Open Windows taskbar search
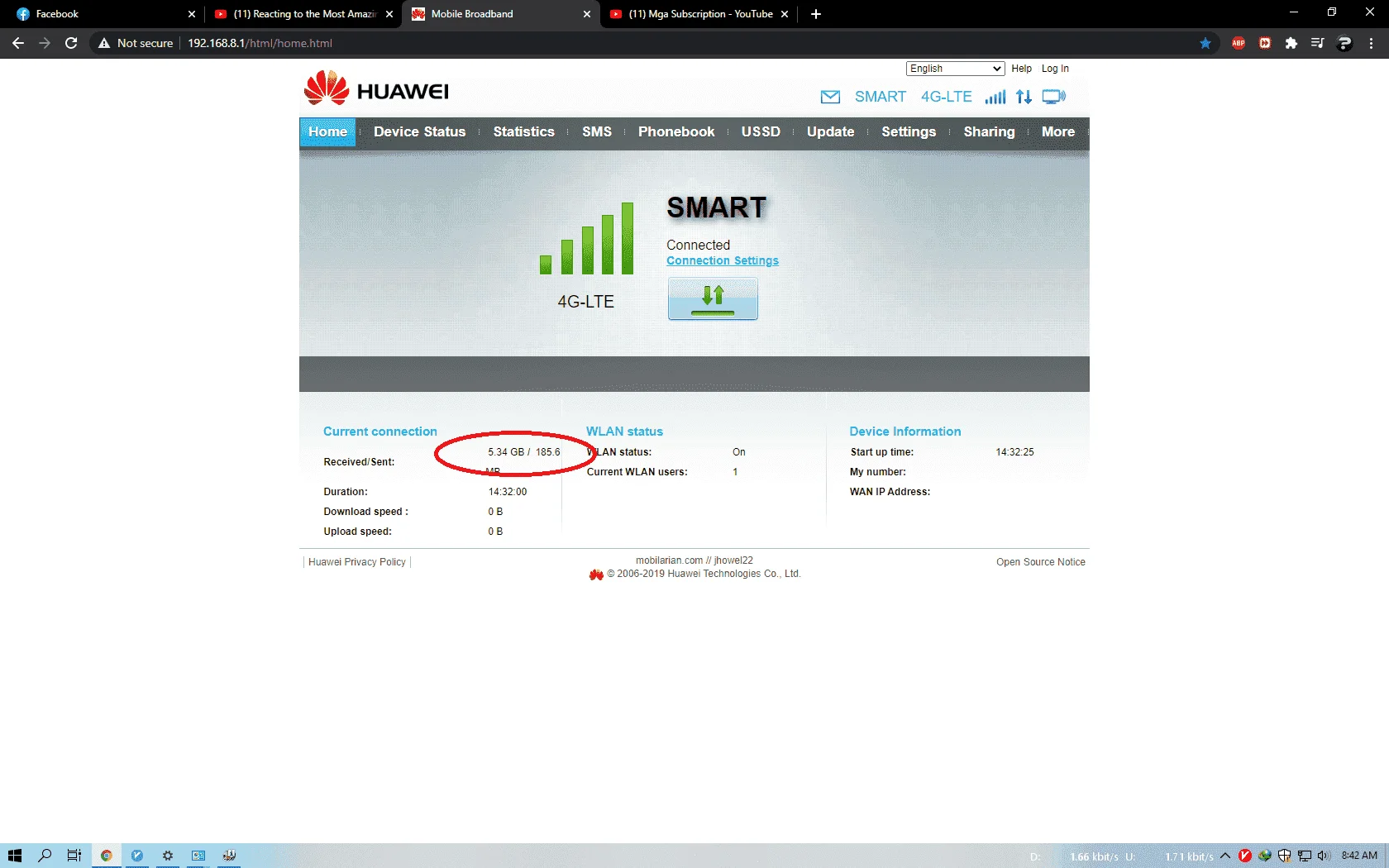Image resolution: width=1389 pixels, height=868 pixels. pos(45,856)
